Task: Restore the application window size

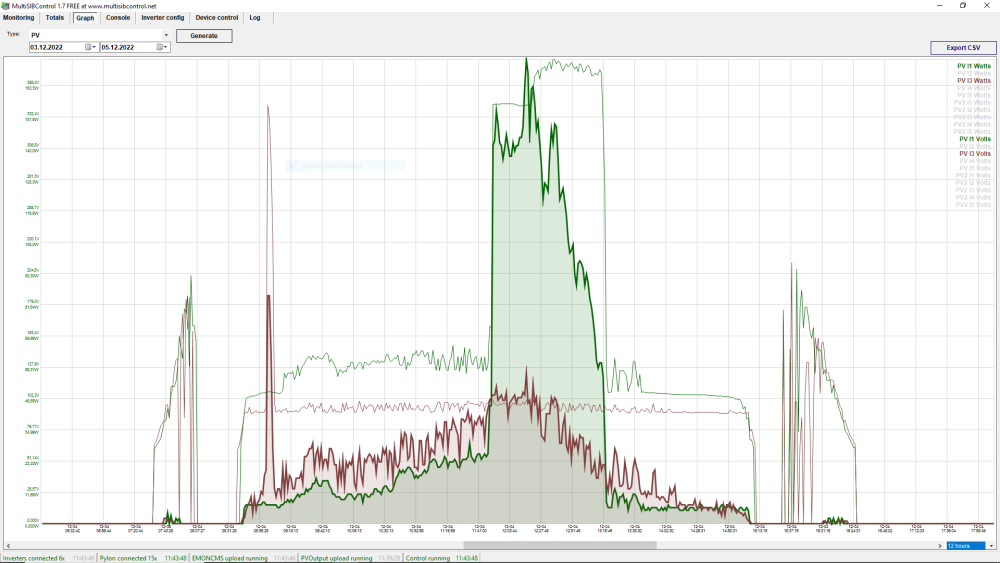Action: click(x=963, y=6)
